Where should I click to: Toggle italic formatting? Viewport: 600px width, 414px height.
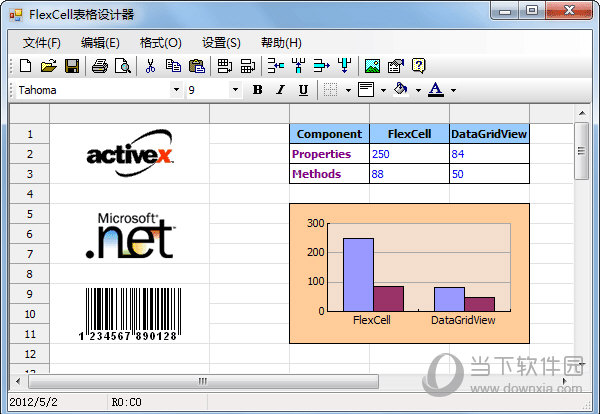point(280,90)
